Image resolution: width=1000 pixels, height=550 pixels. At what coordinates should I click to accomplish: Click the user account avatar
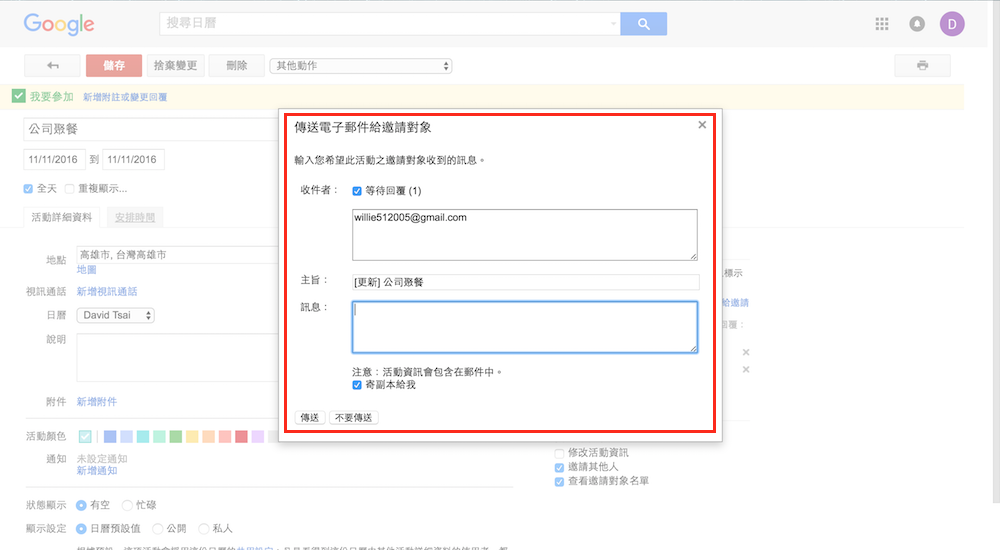952,24
